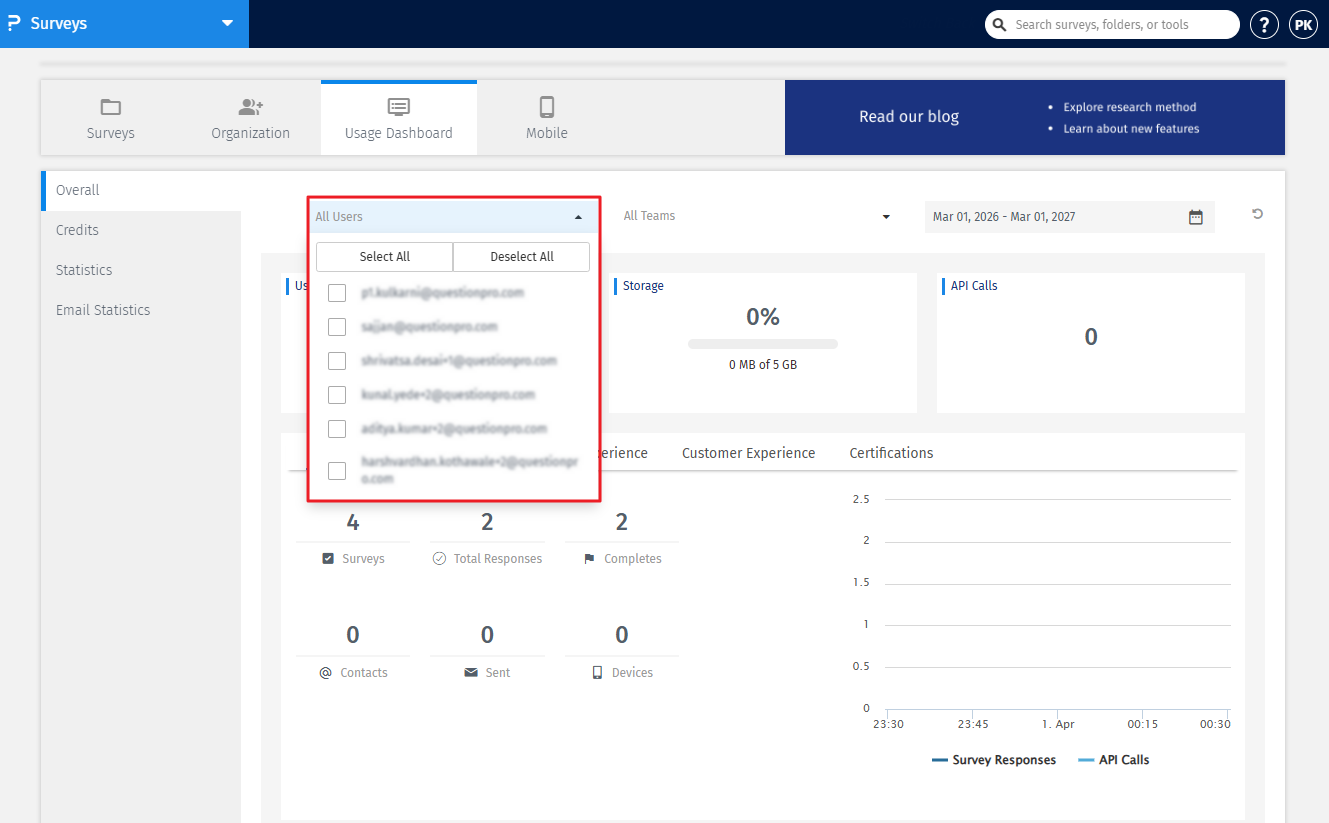Image resolution: width=1329 pixels, height=823 pixels.
Task: Open the Read our blog link
Action: 908,116
